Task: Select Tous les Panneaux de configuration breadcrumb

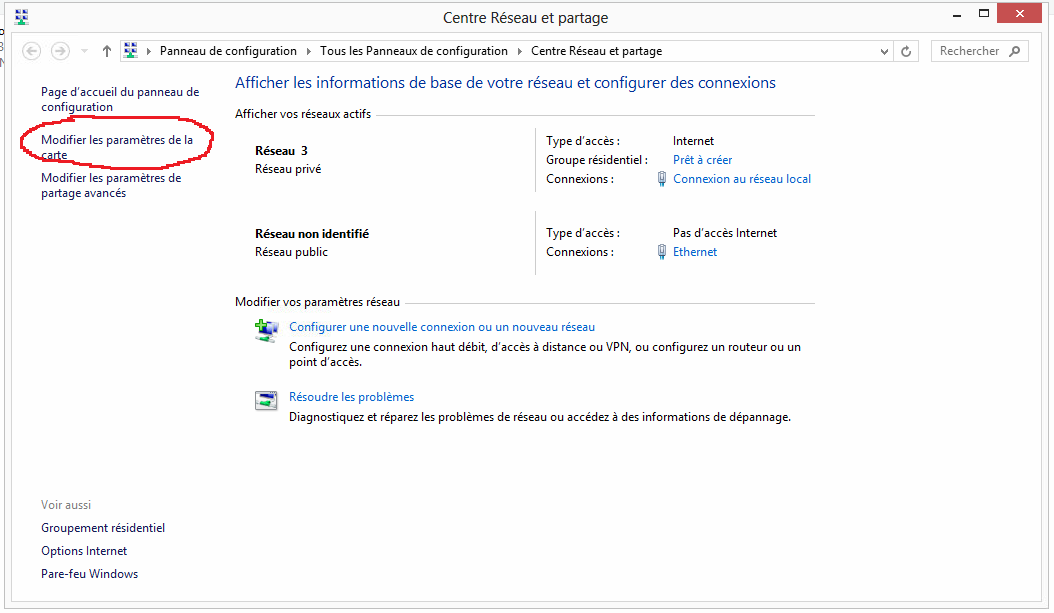Action: [x=414, y=51]
